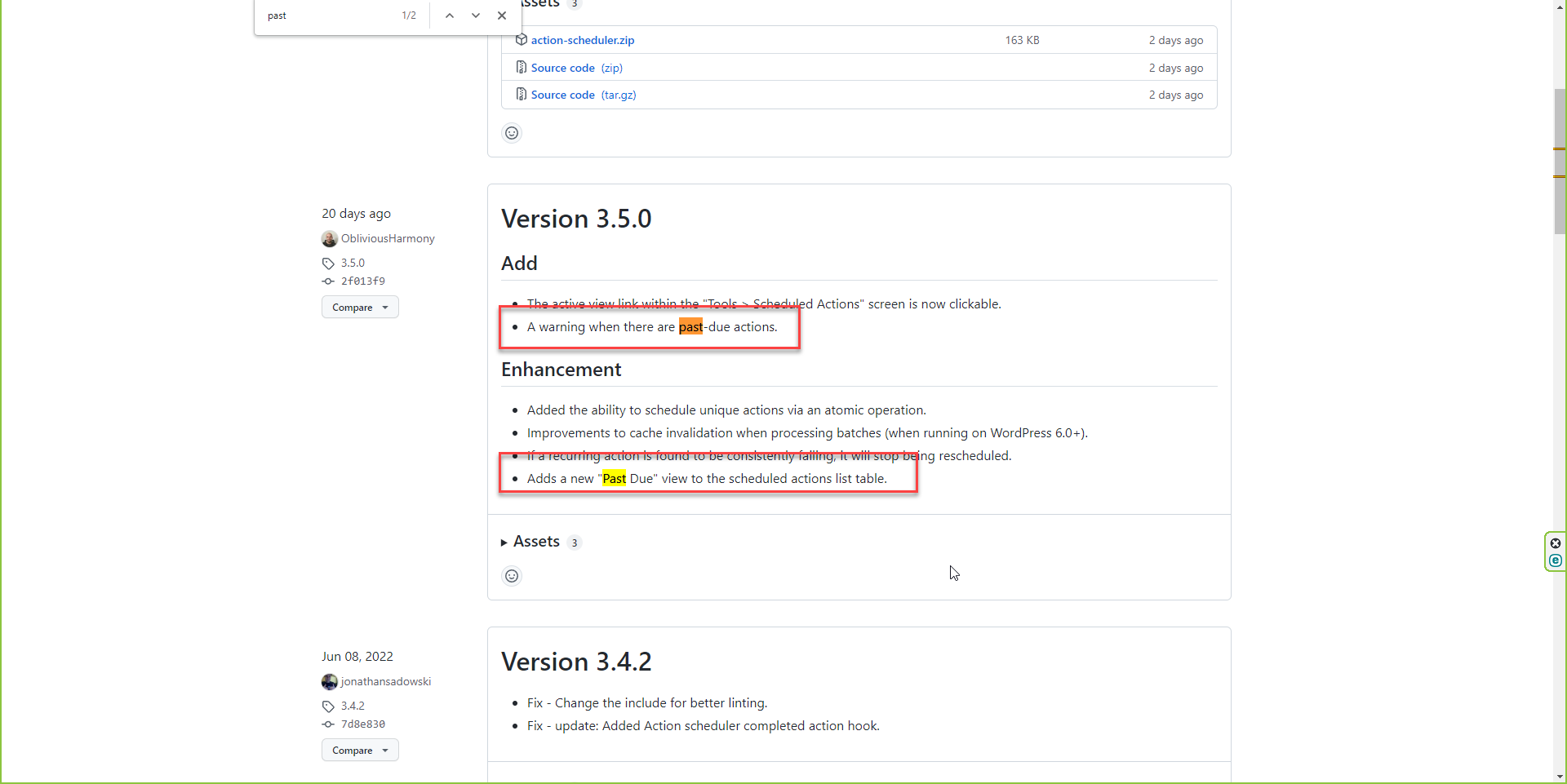The height and width of the screenshot is (784, 1567).
Task: Open the 3.4.2 tag link
Action: click(352, 706)
